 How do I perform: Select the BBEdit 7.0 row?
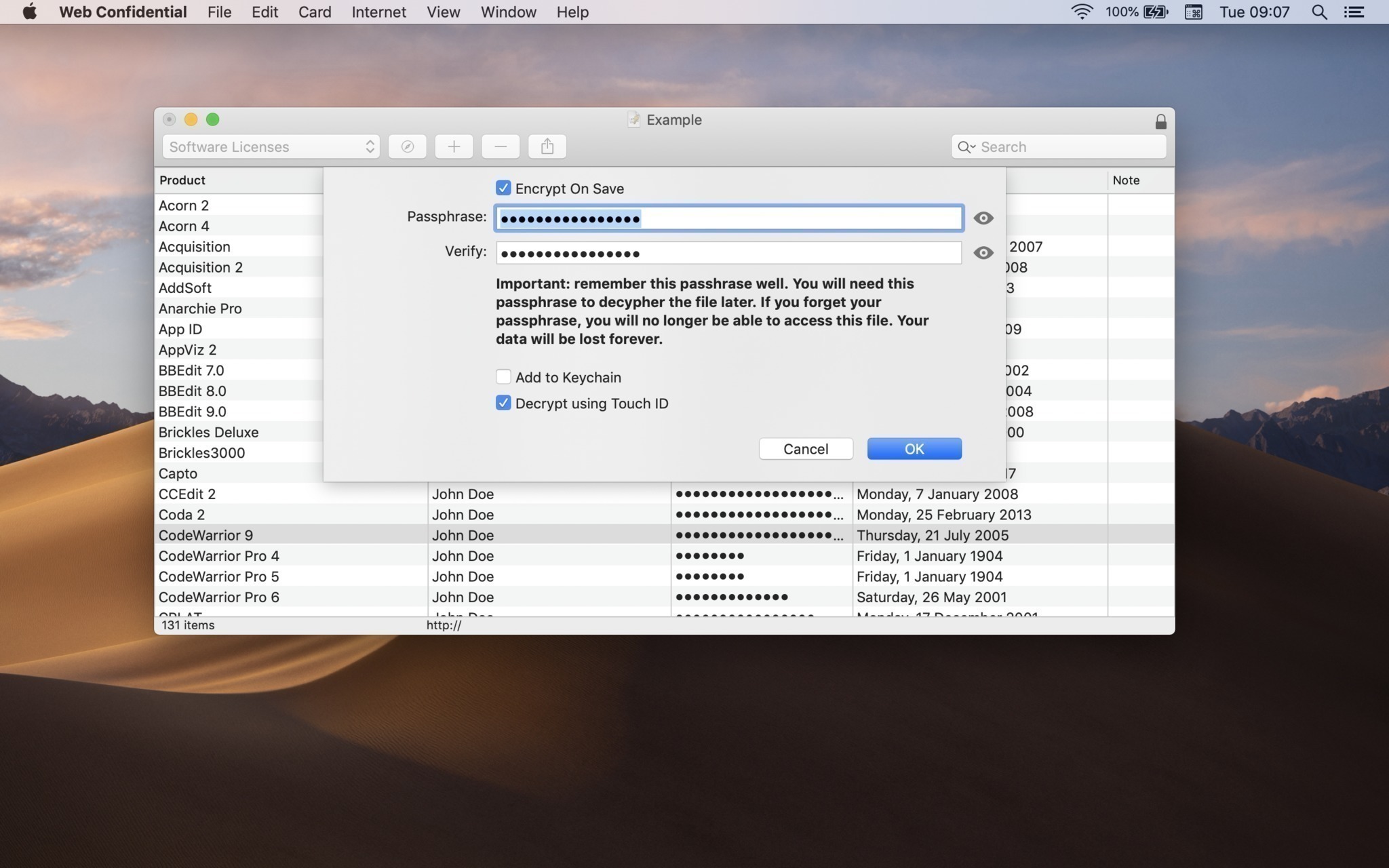[239, 370]
